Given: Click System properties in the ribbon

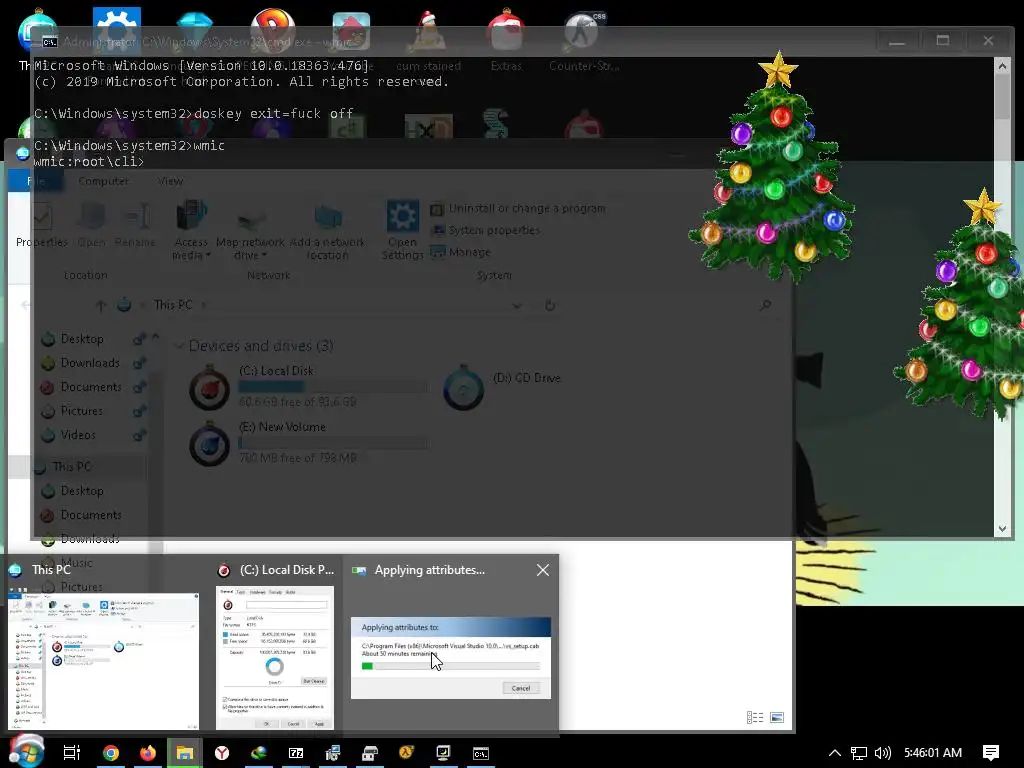Looking at the screenshot, I should tap(485, 230).
